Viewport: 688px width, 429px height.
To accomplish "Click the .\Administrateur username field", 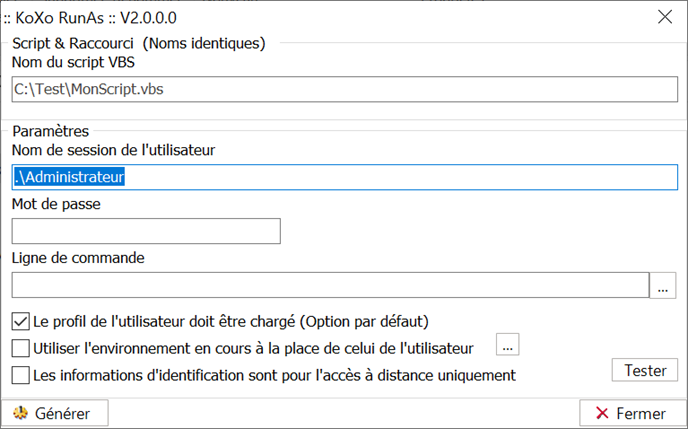I will point(344,177).
